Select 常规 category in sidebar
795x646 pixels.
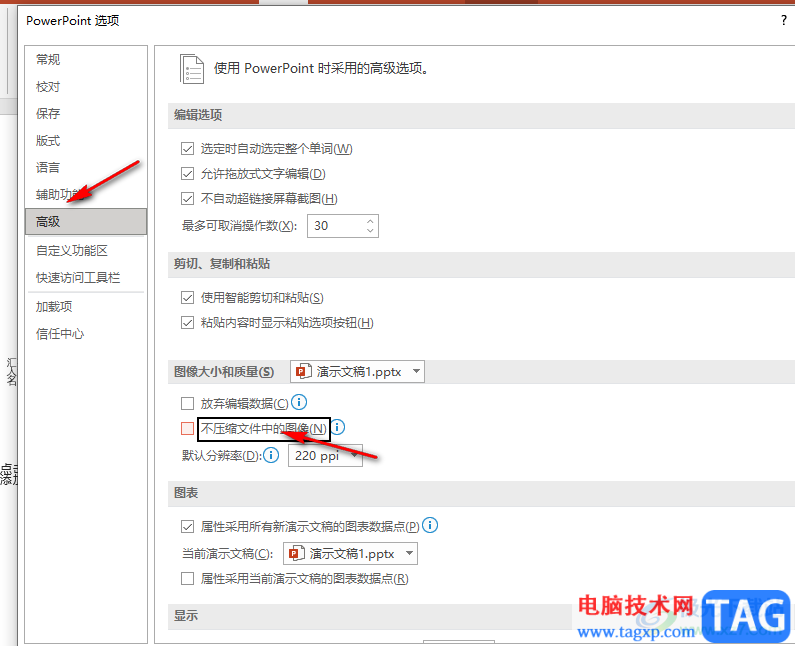coord(86,60)
